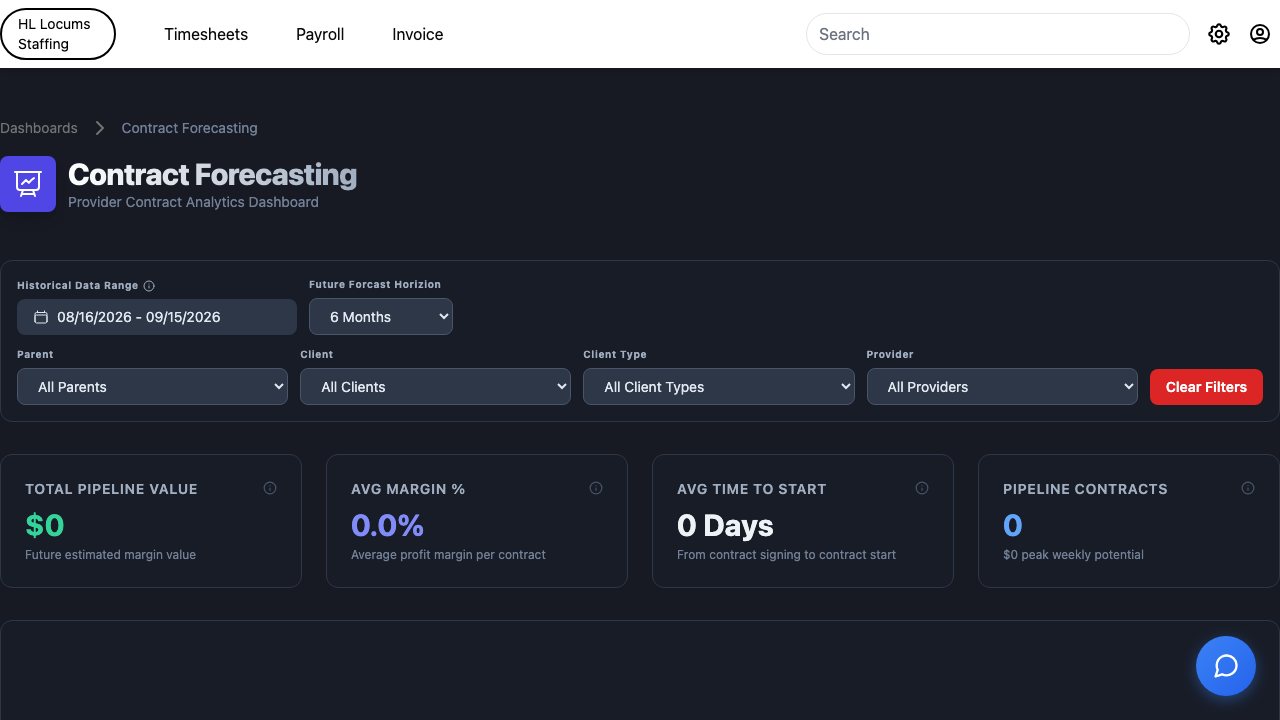Click the pipeline contracts count 0
1280x720 pixels.
[x=1013, y=525]
